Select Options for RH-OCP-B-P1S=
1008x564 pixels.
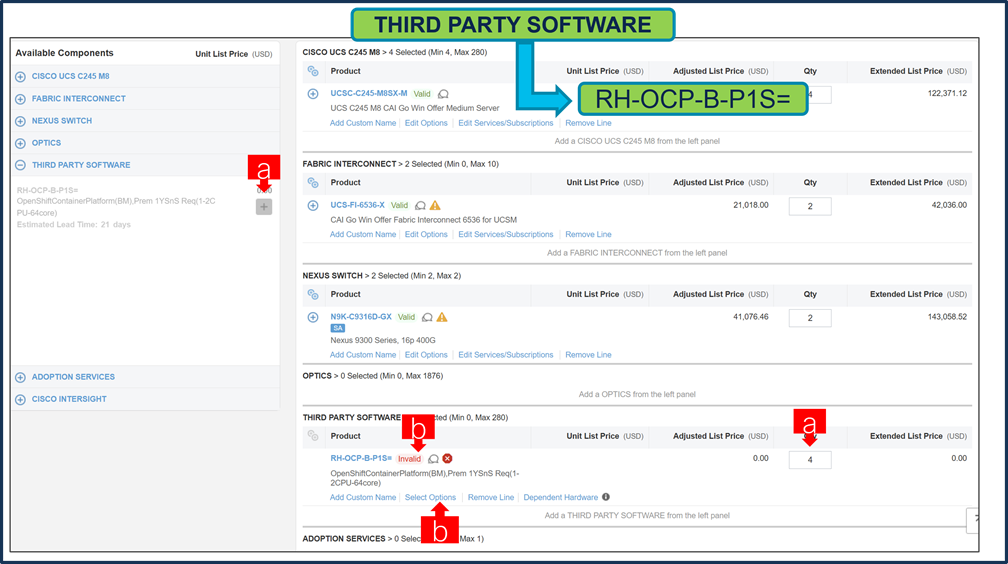430,497
